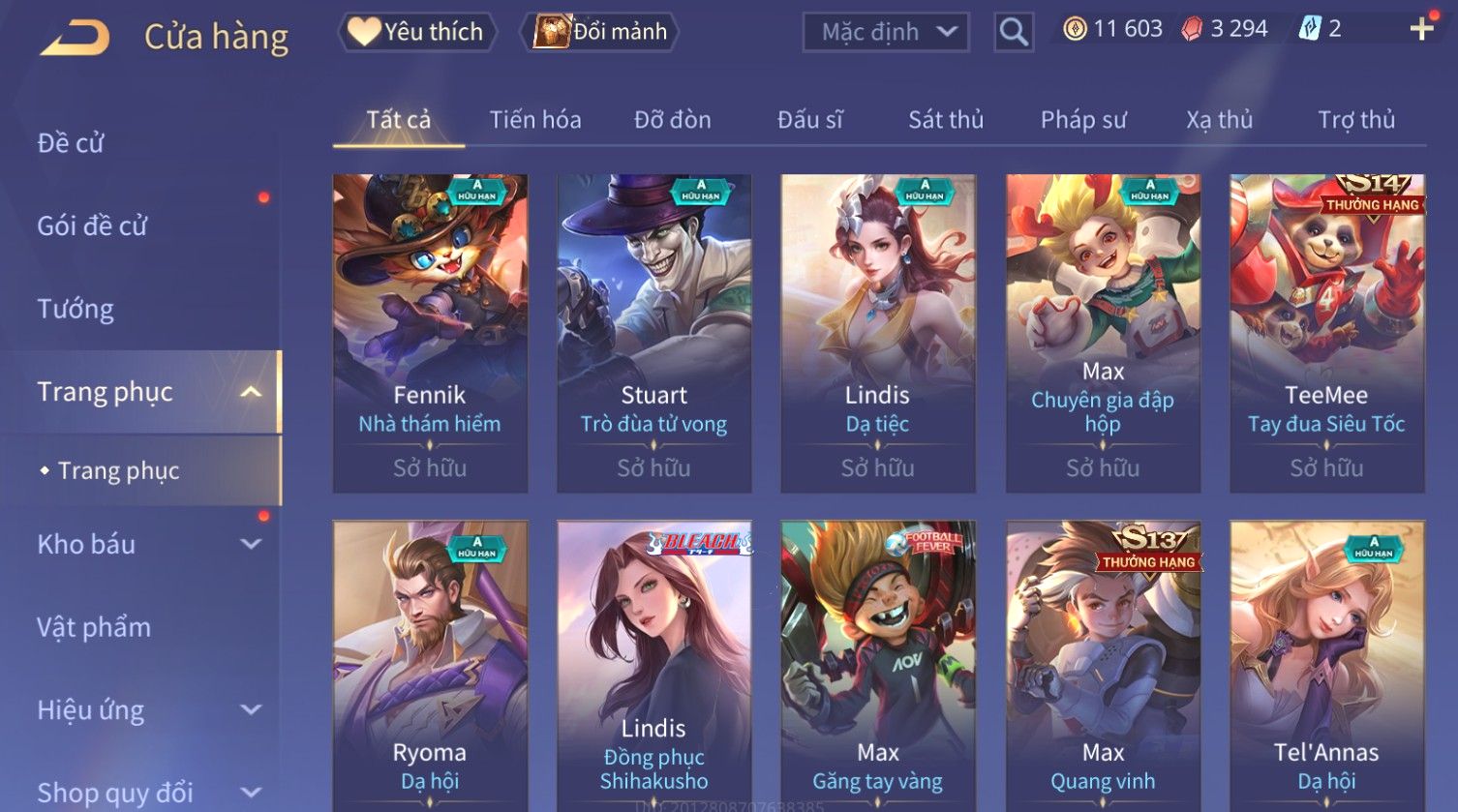Go to Tướng in sidebar
Image resolution: width=1458 pixels, height=812 pixels.
(x=76, y=309)
